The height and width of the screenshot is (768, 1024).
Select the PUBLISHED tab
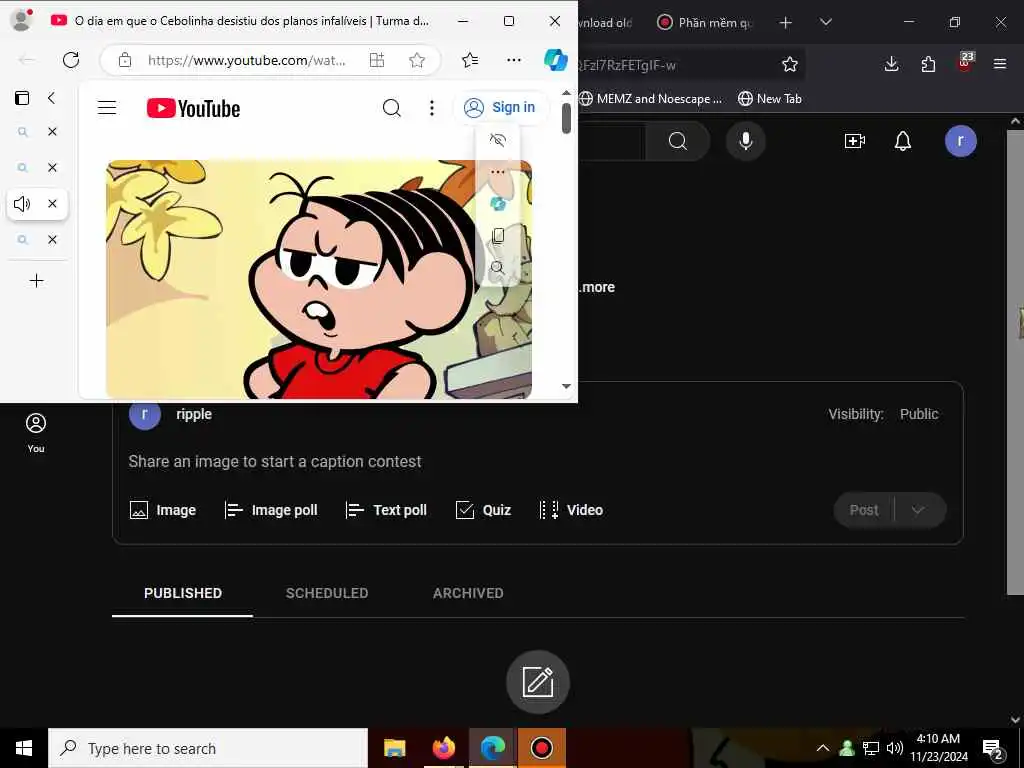coord(183,593)
